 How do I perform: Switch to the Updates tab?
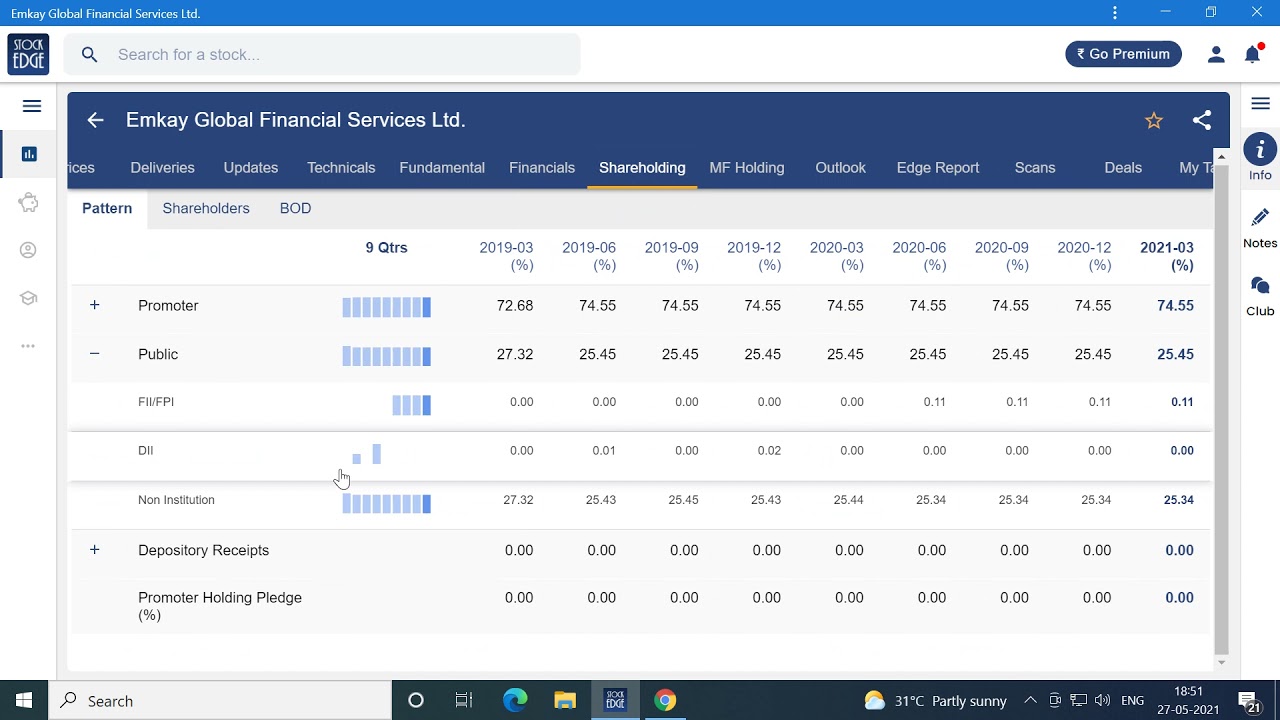tap(251, 168)
